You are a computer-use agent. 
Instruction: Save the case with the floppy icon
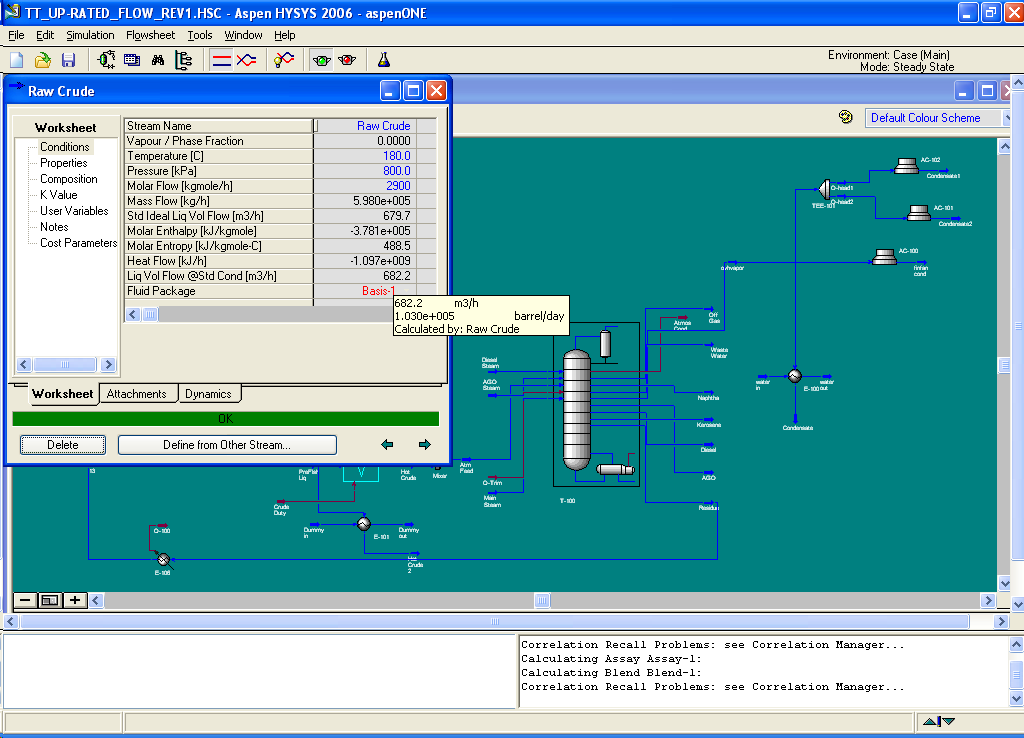[x=68, y=61]
